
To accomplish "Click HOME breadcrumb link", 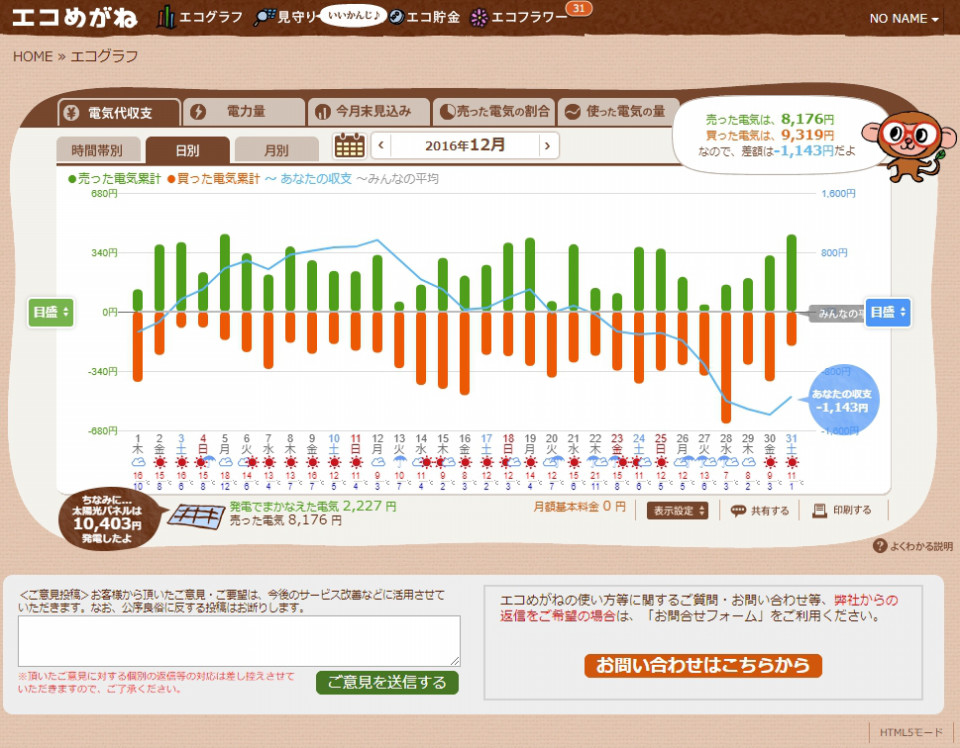I will click(33, 56).
